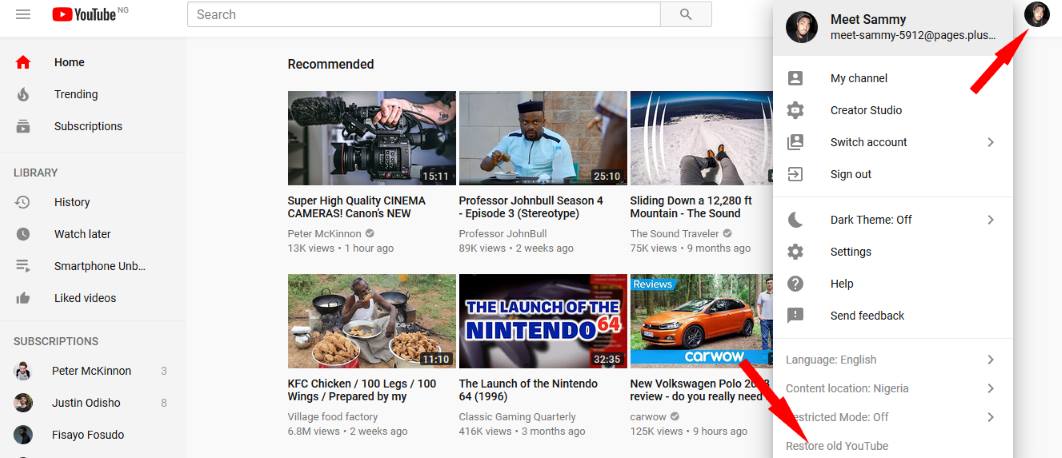View Liked videos list
The height and width of the screenshot is (458, 1062).
(85, 298)
